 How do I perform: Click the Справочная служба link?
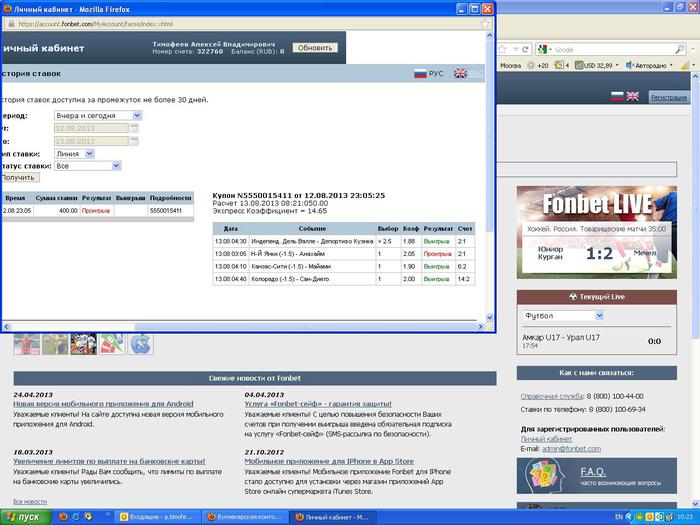pos(552,396)
